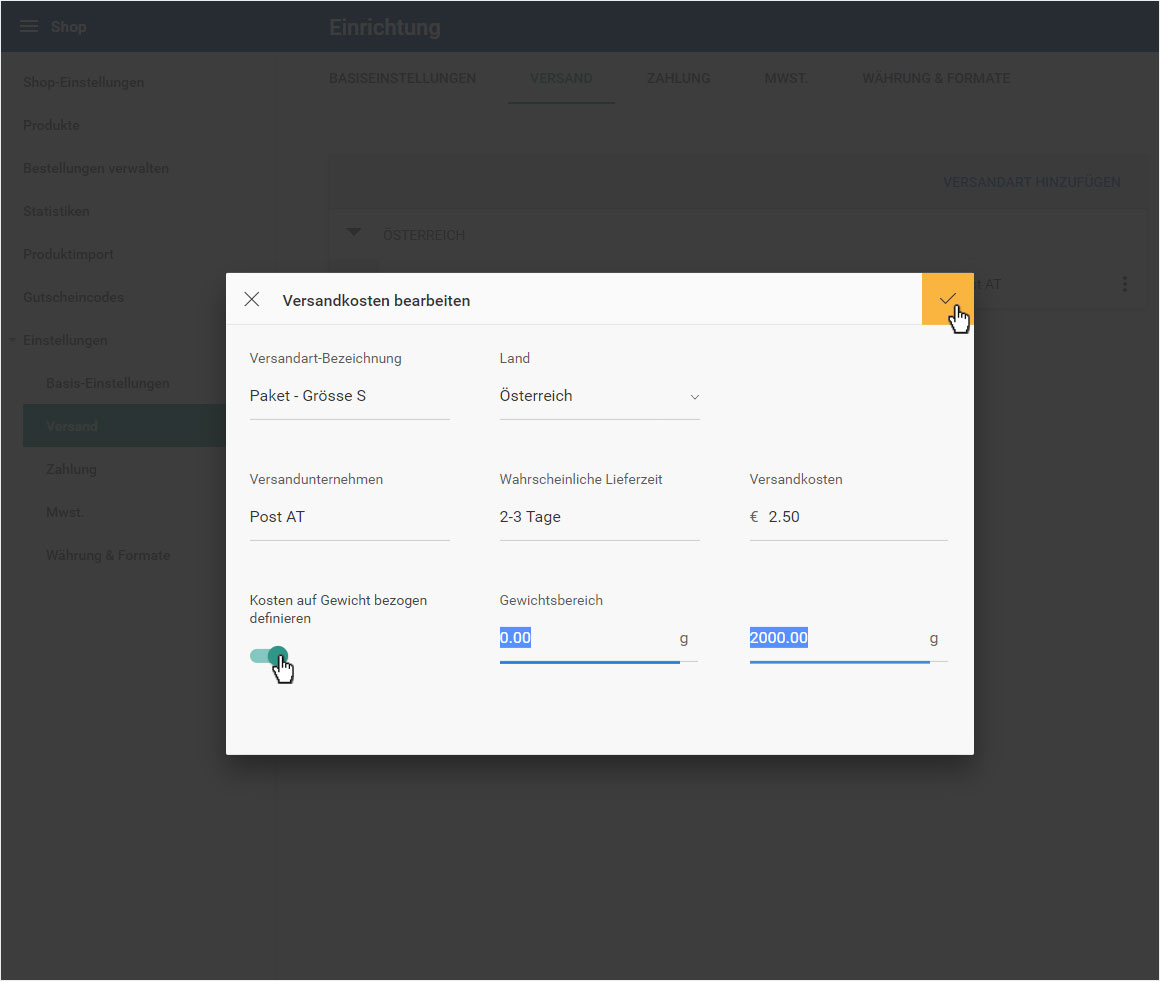Image resolution: width=1160 pixels, height=981 pixels.
Task: Select the highlighted Versand sidebar item
Action: (124, 426)
